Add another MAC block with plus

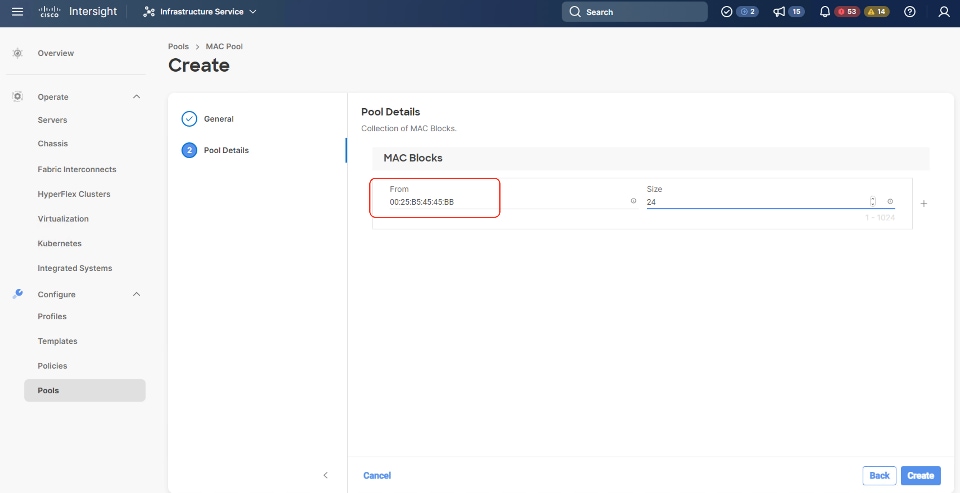[x=924, y=203]
